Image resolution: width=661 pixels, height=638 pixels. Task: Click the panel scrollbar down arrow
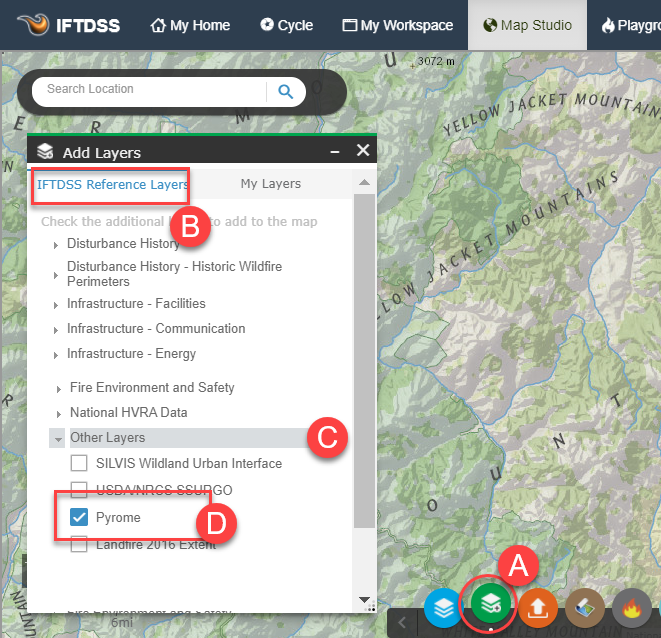pos(364,599)
